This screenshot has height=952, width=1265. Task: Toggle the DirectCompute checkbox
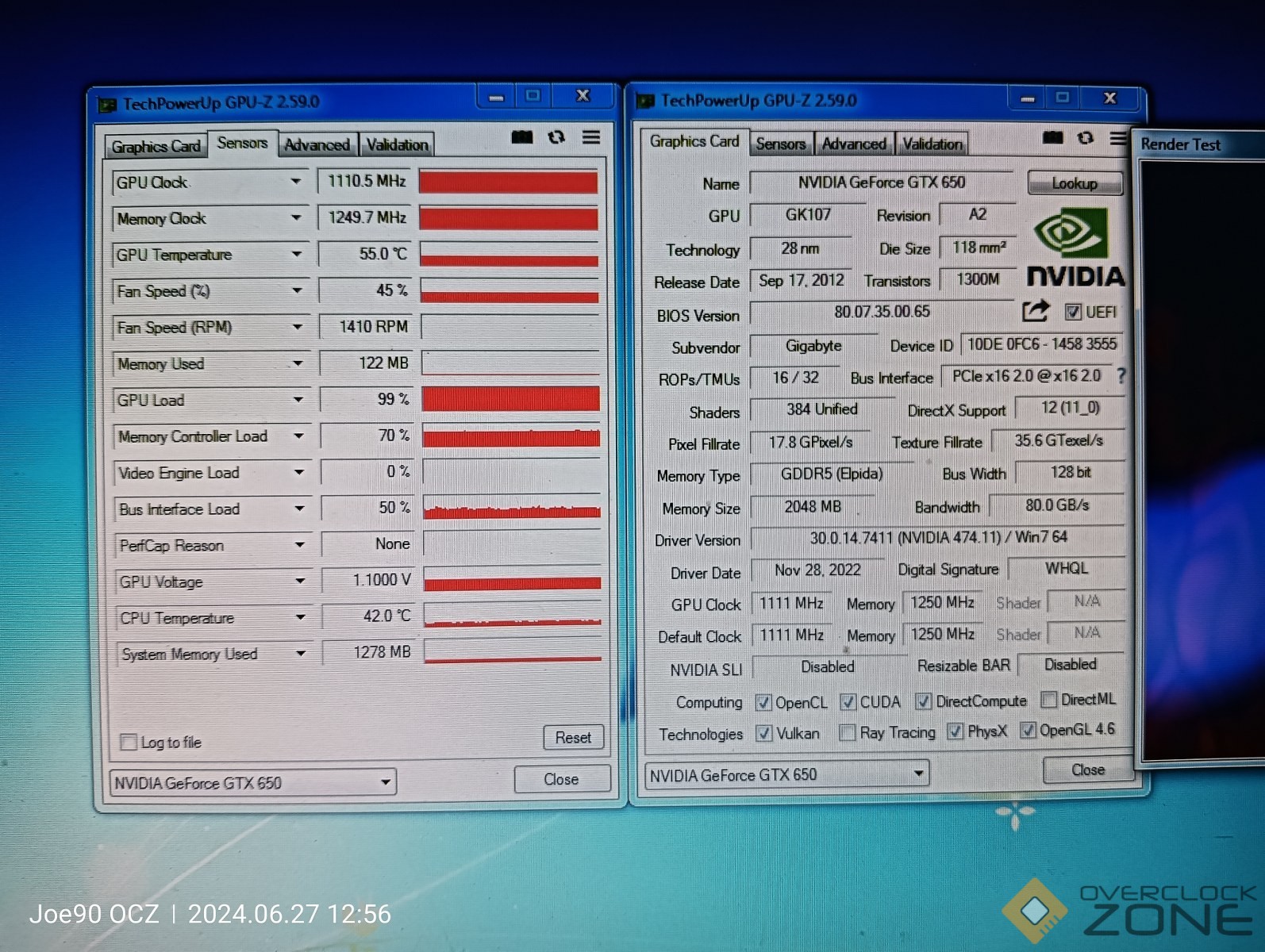point(924,701)
